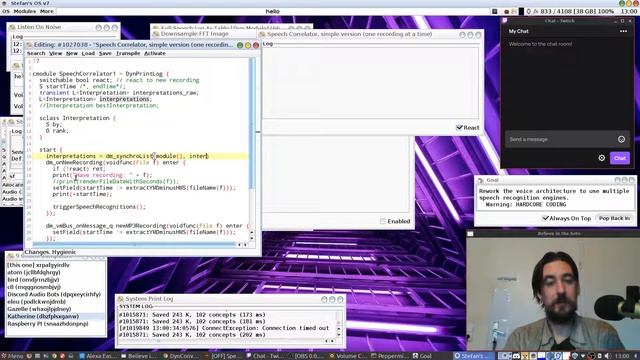Select 'Discord Audio Bots' entry in list
Image resolution: width=640 pixels, height=360 pixels.
point(56,294)
